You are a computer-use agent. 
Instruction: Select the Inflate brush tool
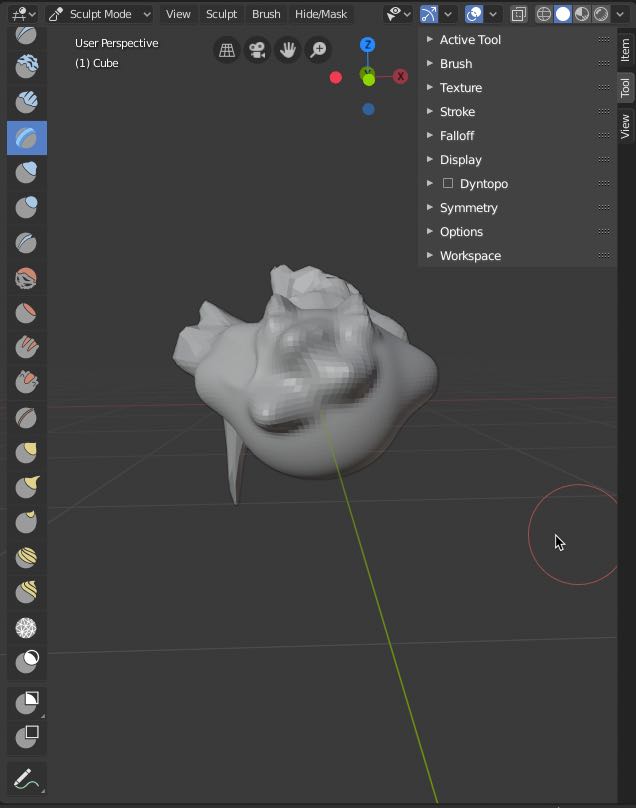27,172
